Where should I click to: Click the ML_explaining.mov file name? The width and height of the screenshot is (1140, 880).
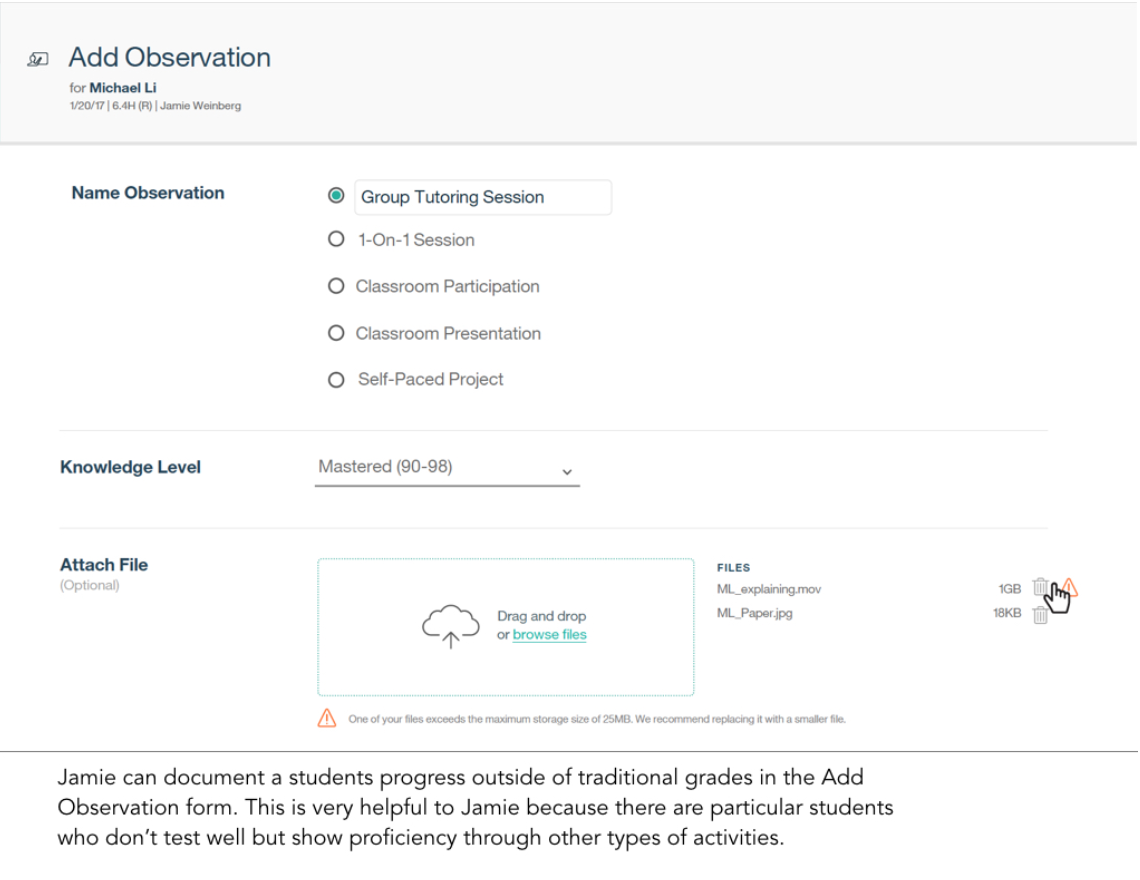tap(768, 590)
